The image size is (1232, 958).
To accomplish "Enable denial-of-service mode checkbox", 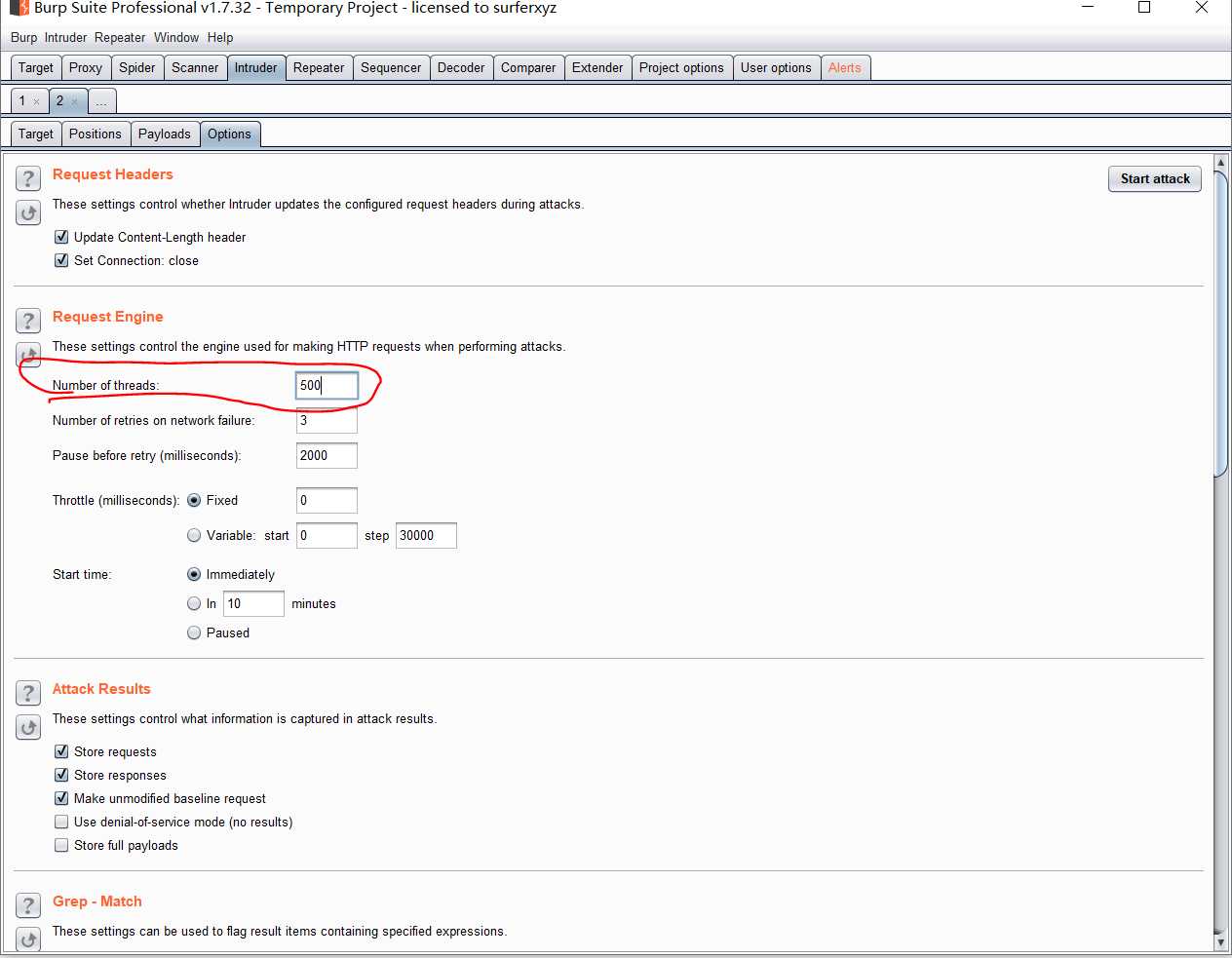I will pos(61,822).
